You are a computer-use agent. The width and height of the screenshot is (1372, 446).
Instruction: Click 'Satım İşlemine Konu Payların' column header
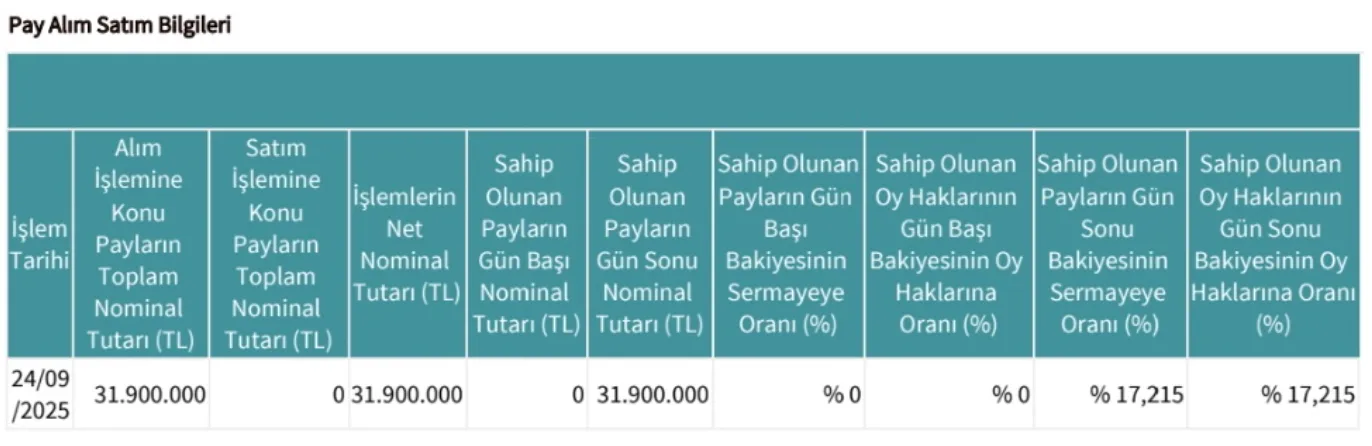point(278,244)
